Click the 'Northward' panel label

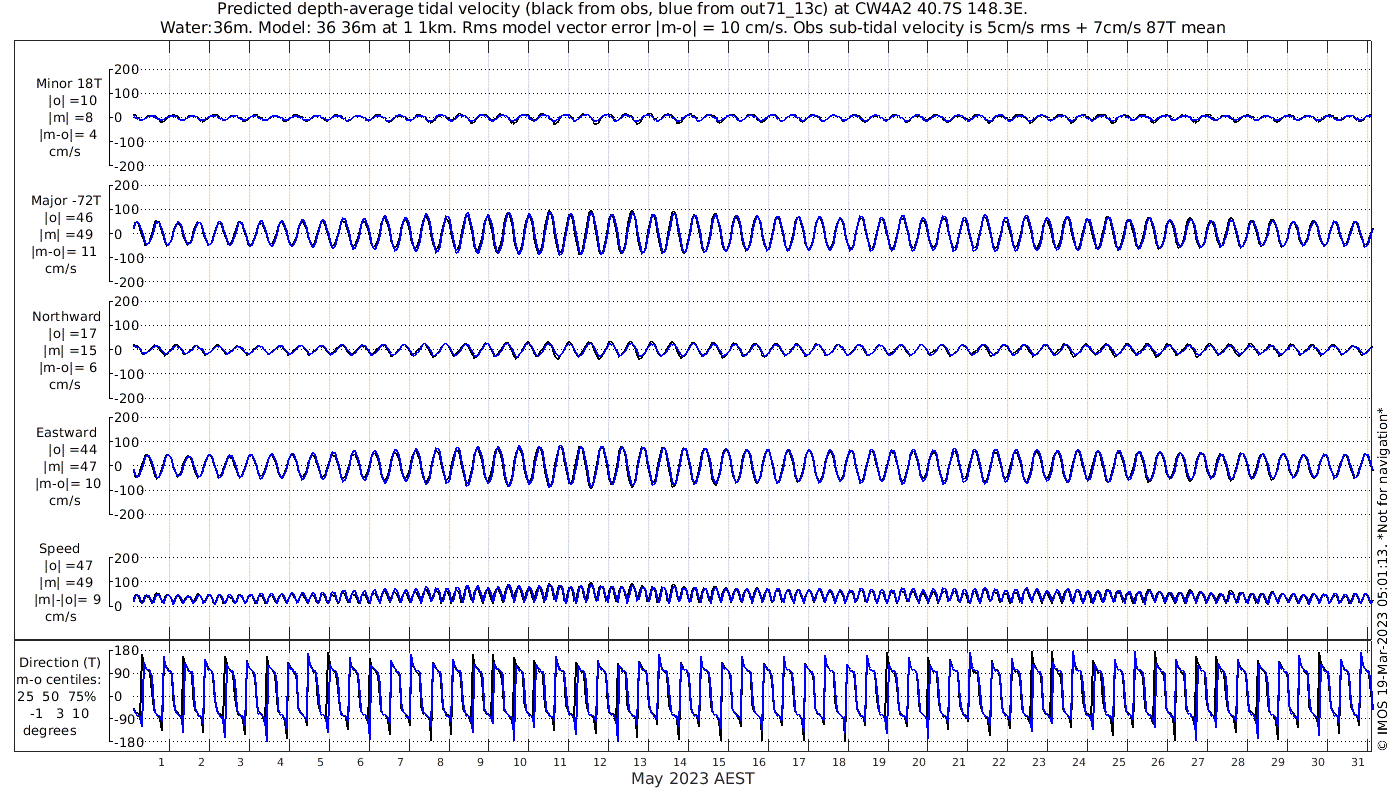(66, 316)
